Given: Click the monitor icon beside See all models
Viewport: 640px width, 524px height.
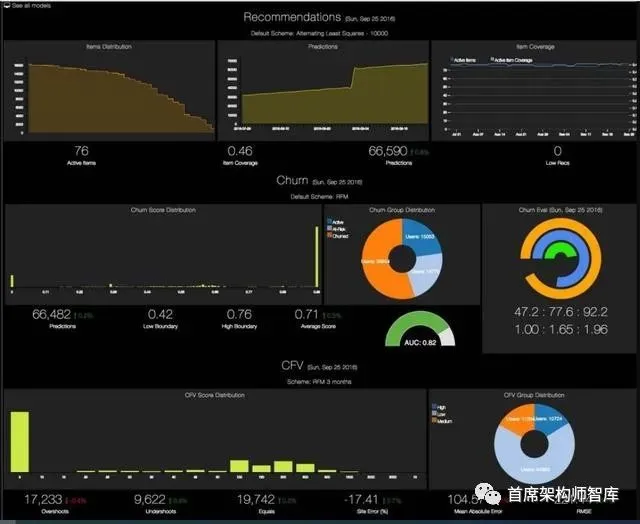Looking at the screenshot, I should pyautogui.click(x=7, y=6).
